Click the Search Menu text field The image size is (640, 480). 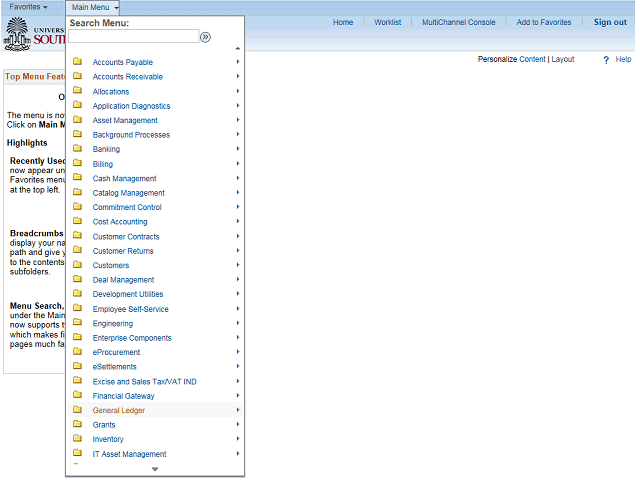[x=134, y=36]
